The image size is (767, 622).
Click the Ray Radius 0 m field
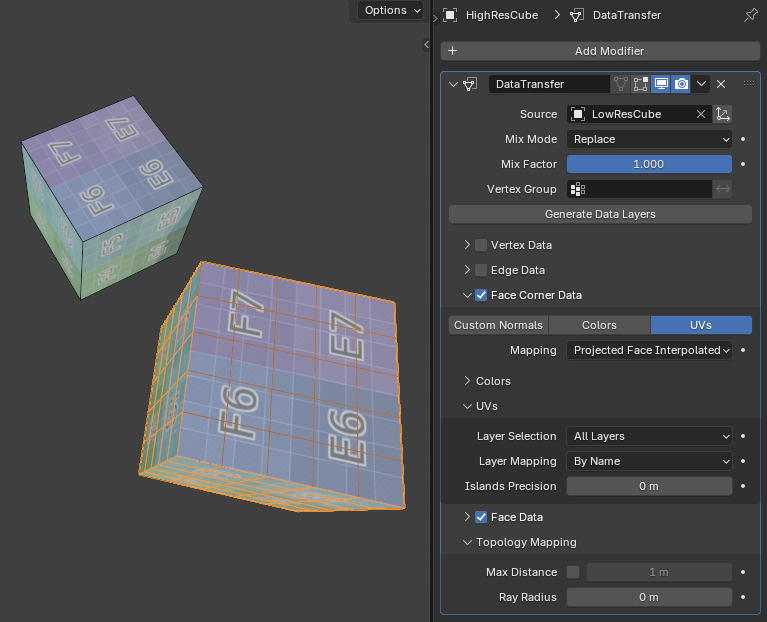pos(649,597)
